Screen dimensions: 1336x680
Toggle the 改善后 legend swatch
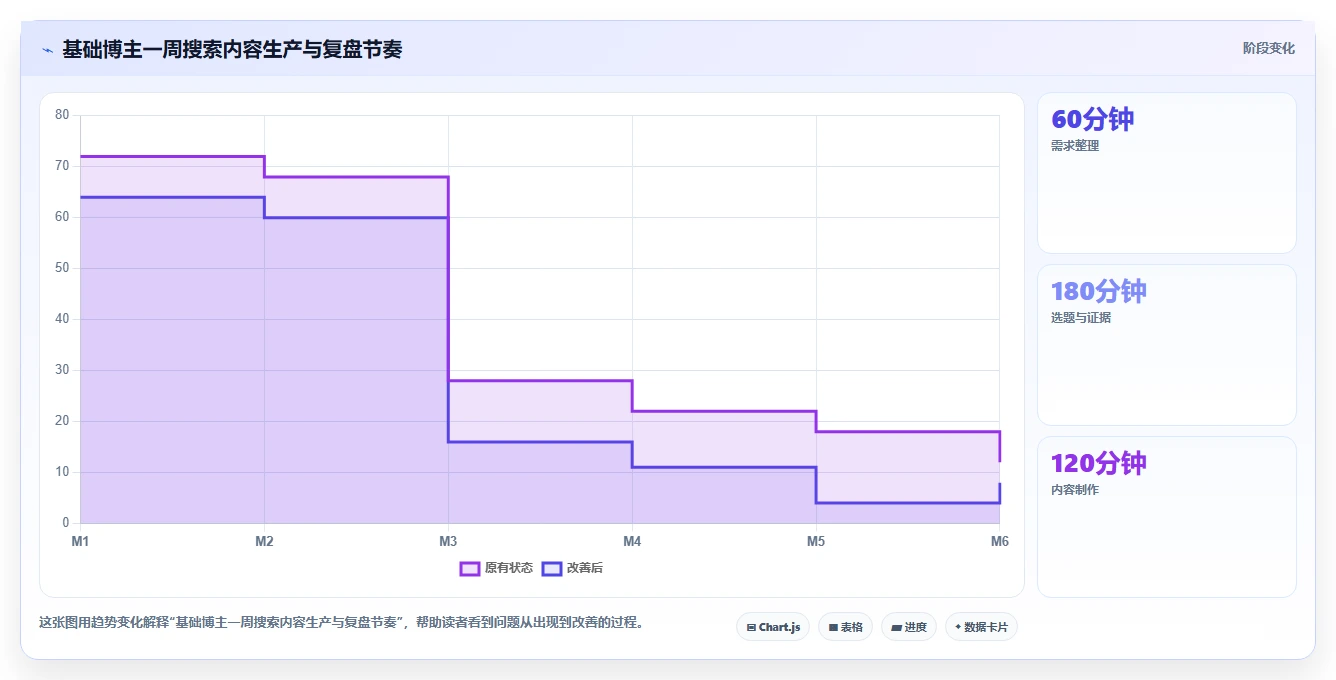pyautogui.click(x=552, y=568)
